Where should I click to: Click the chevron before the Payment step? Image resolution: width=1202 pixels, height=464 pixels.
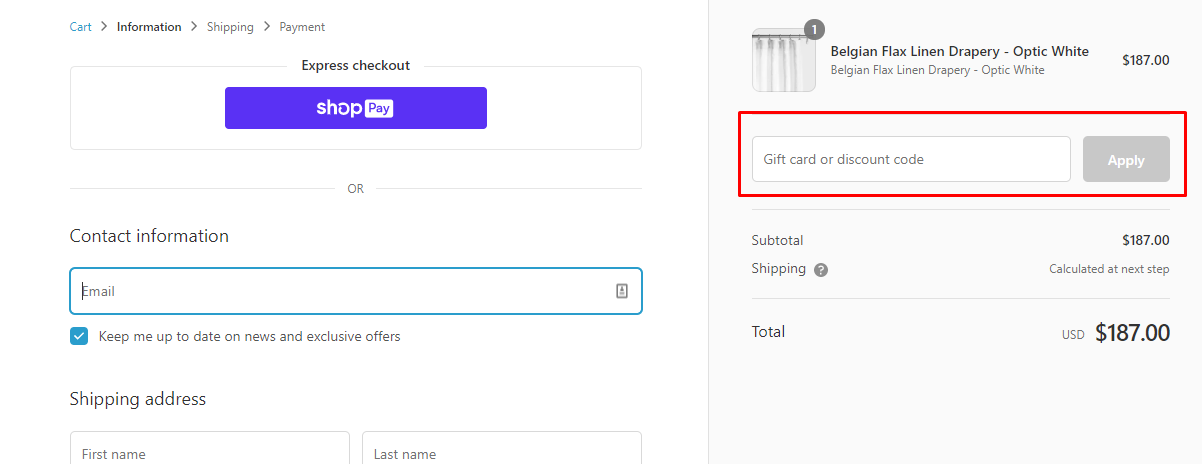tap(267, 27)
